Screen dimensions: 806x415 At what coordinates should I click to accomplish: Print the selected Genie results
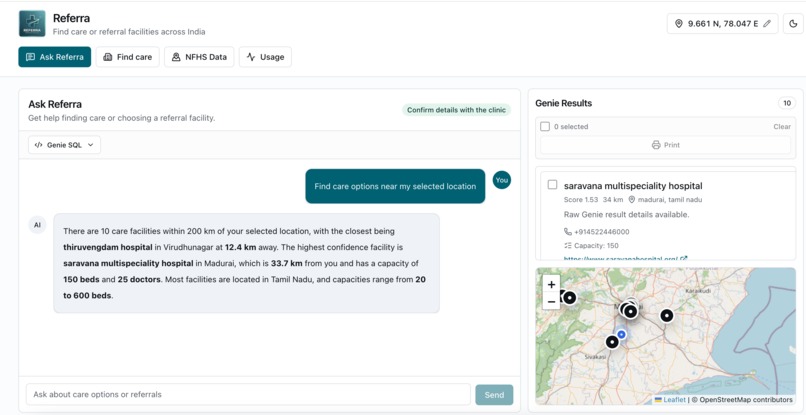click(666, 145)
